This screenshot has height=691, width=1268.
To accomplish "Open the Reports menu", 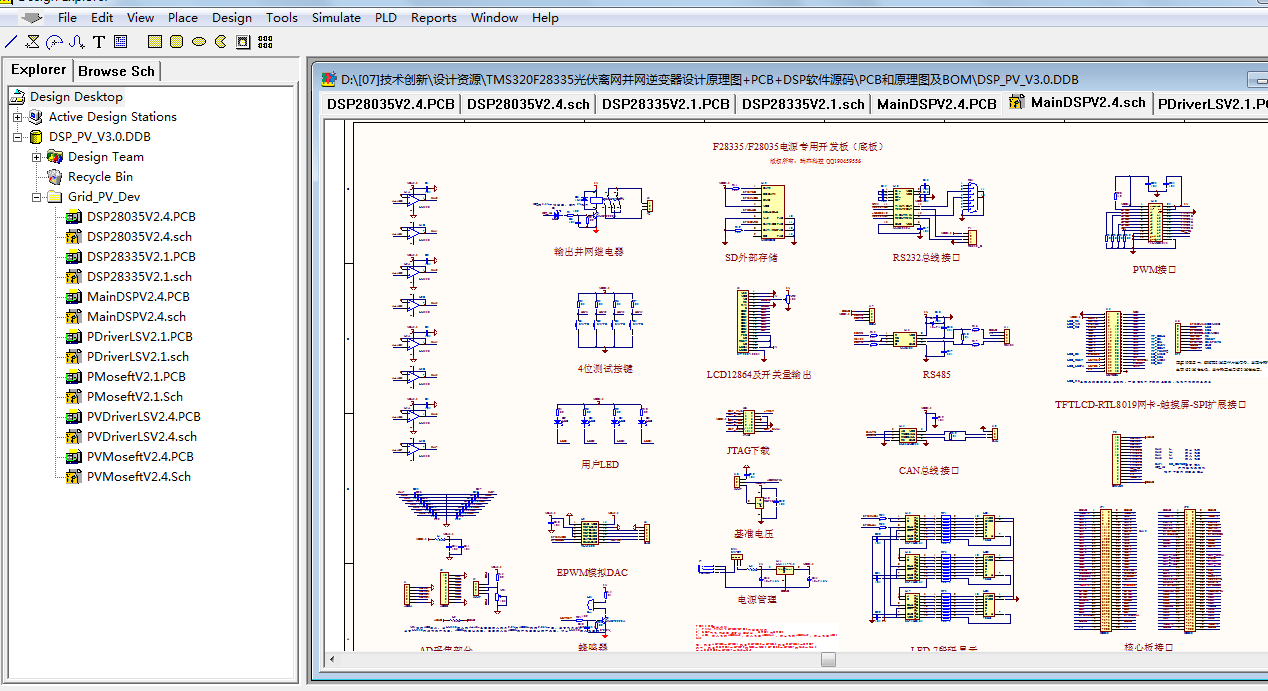I will click(x=434, y=18).
